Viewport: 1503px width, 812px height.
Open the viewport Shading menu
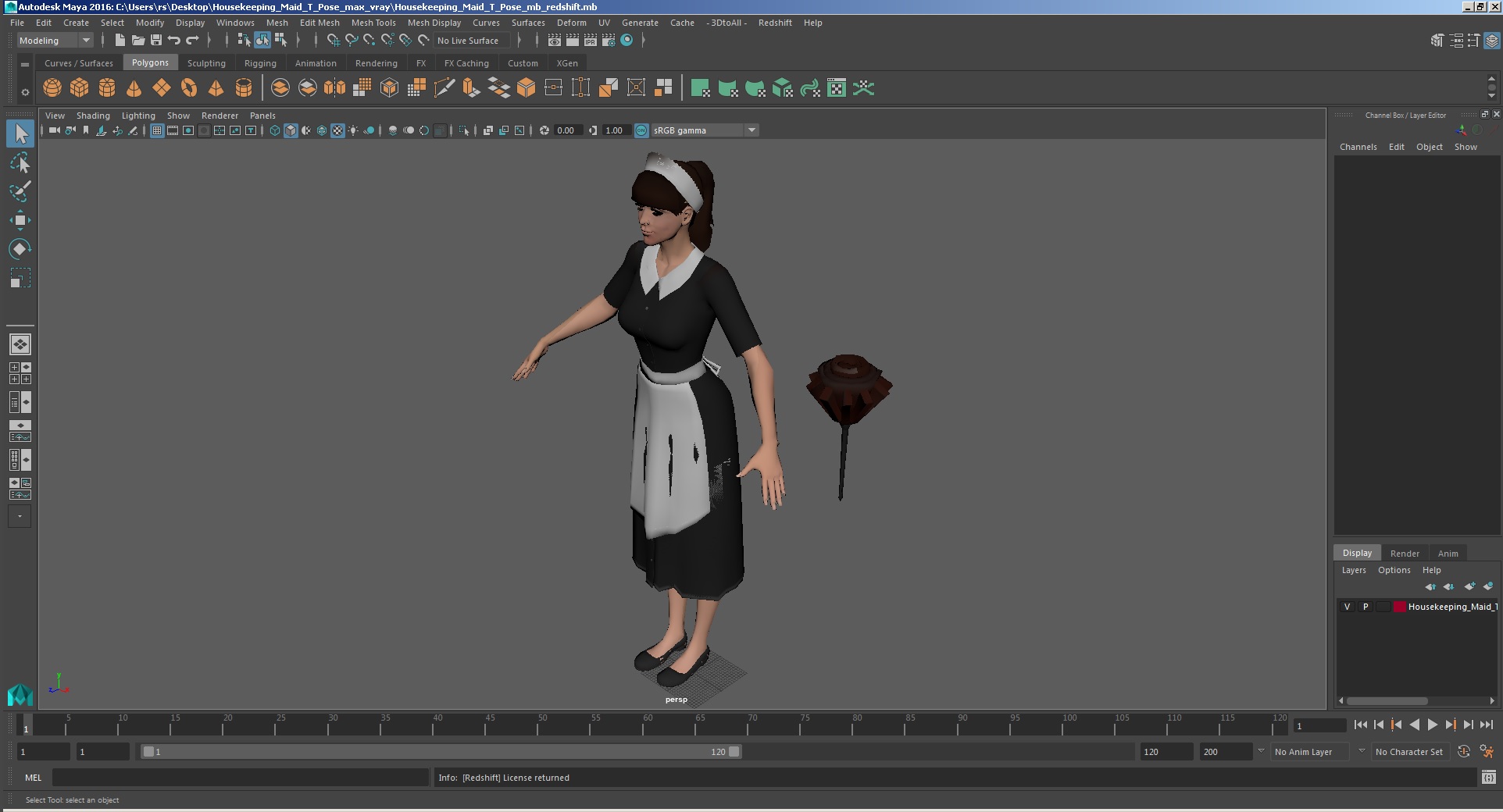93,116
